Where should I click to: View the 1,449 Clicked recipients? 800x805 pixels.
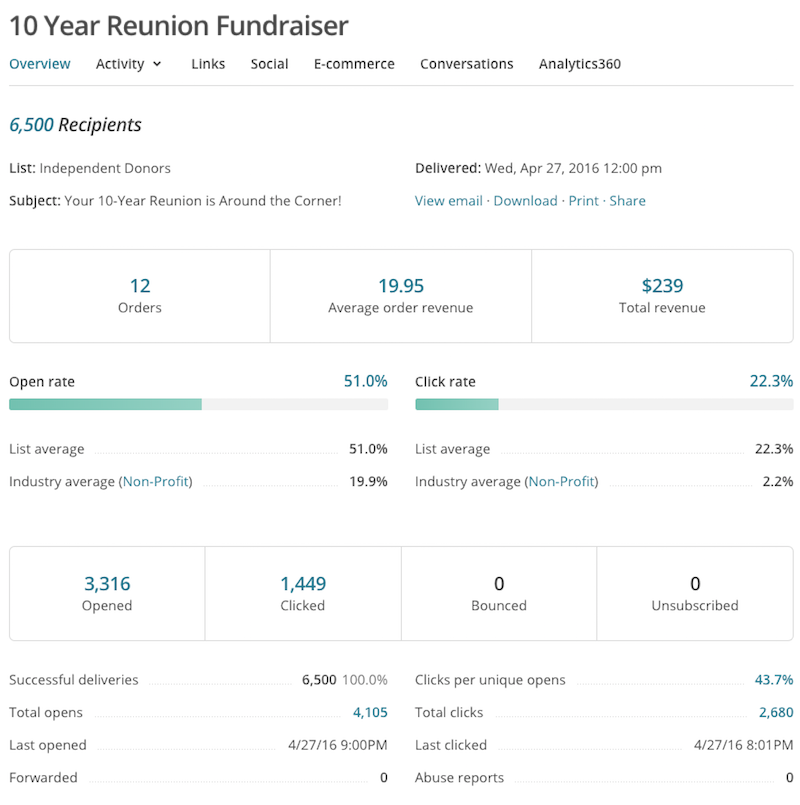point(303,584)
